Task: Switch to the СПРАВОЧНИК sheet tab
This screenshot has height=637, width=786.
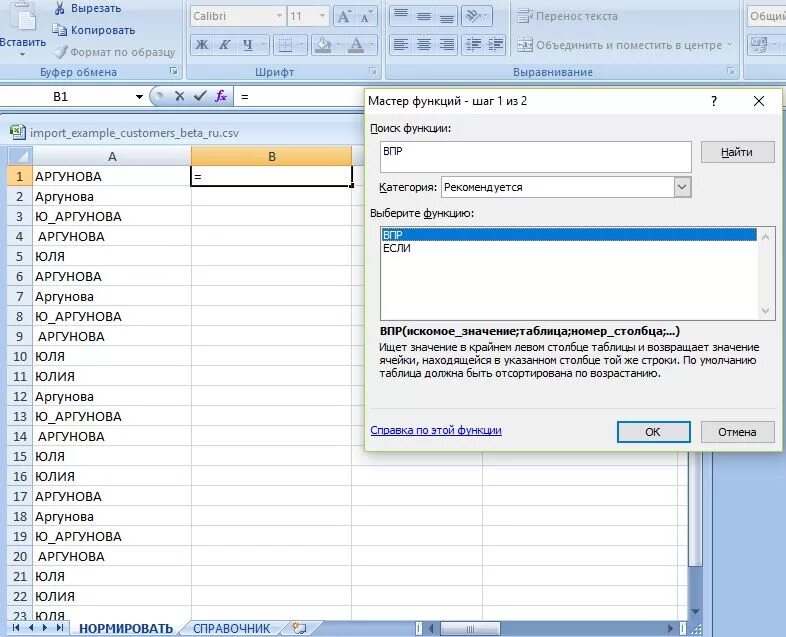Action: pyautogui.click(x=232, y=628)
